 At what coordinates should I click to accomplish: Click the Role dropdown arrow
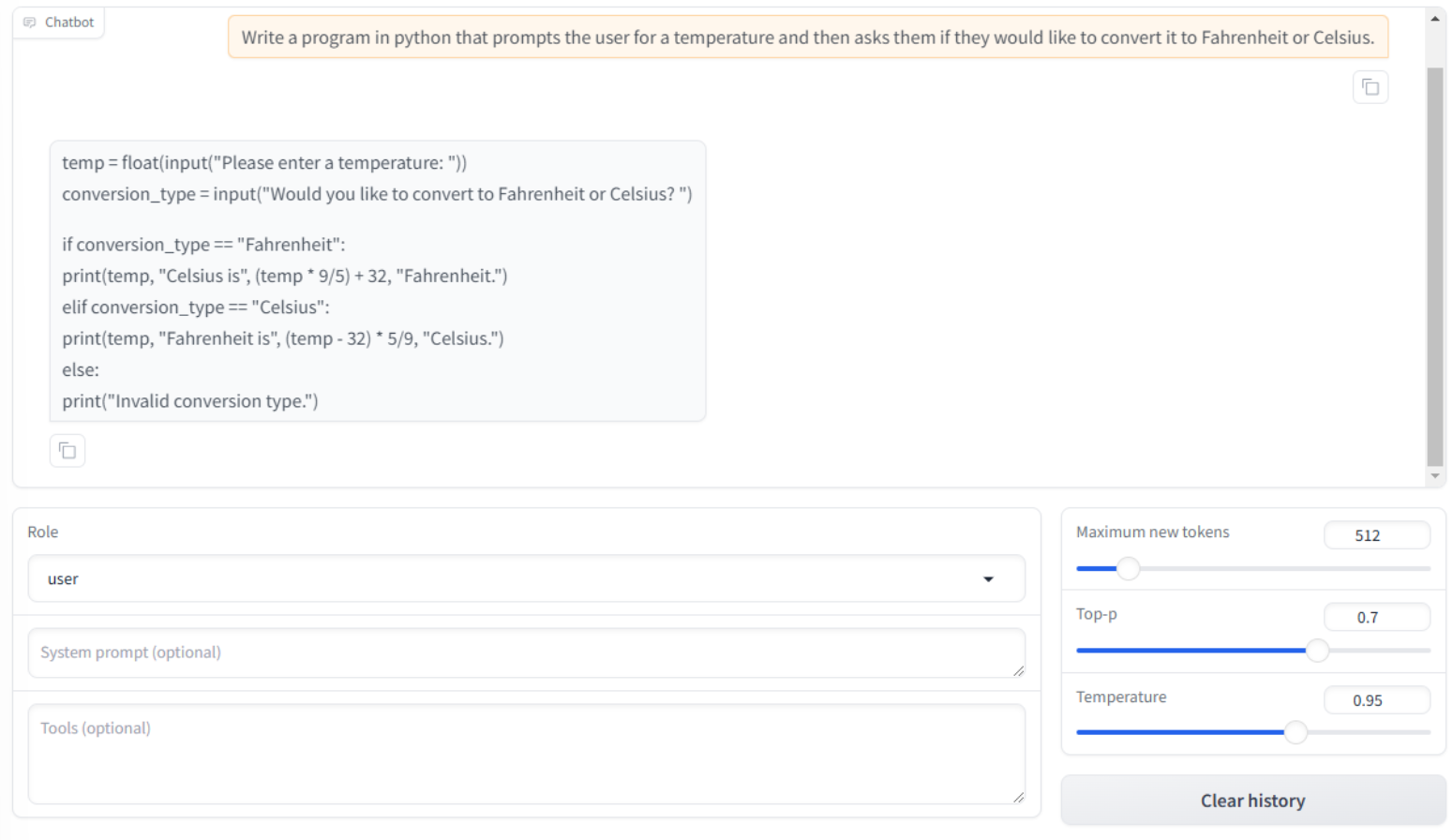coord(988,579)
